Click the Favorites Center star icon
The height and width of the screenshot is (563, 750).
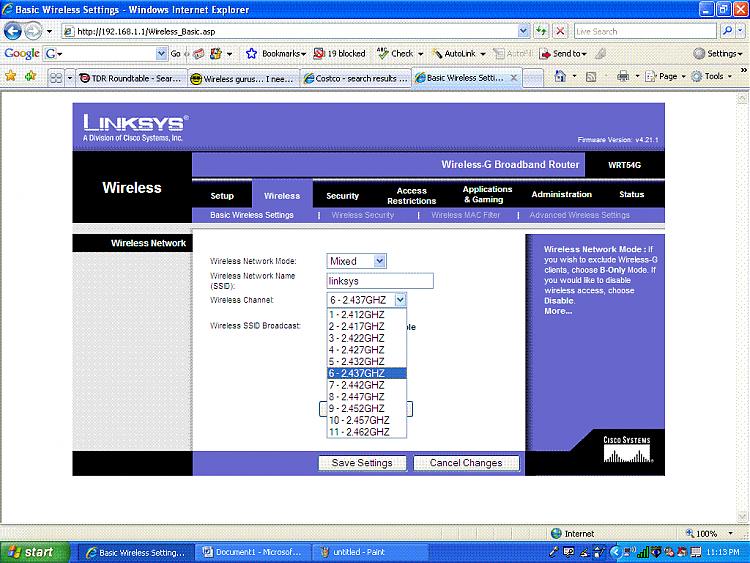11,76
